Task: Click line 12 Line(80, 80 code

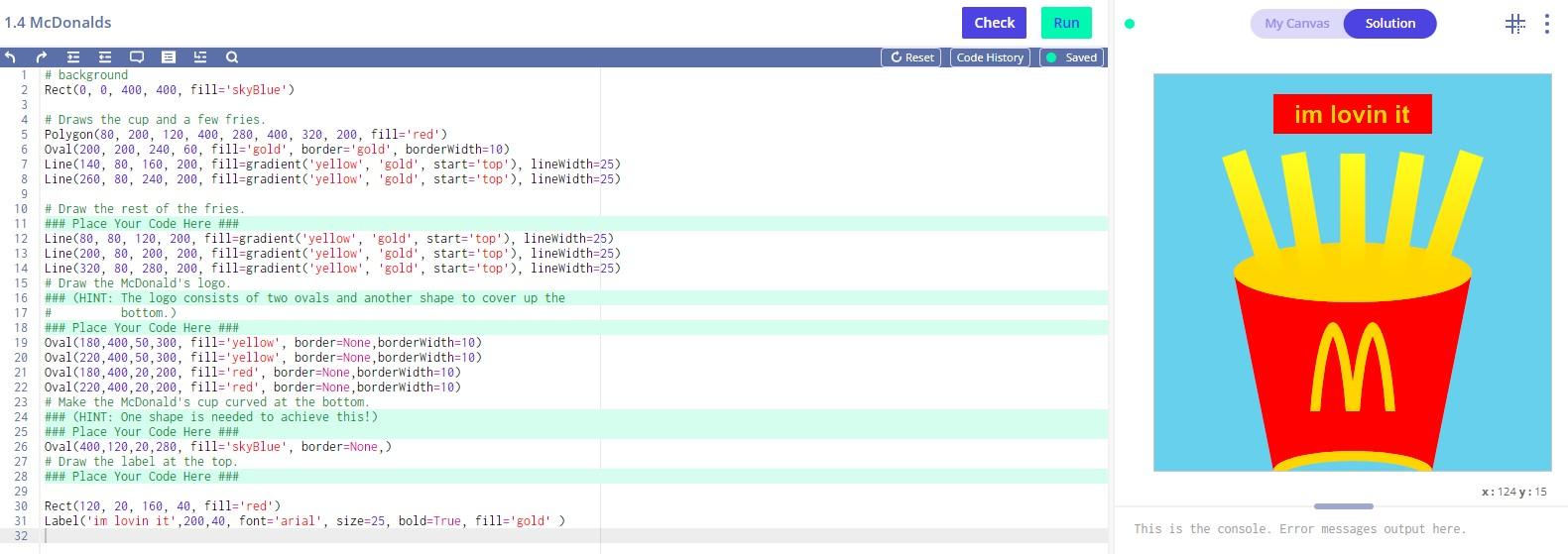Action: (328, 239)
